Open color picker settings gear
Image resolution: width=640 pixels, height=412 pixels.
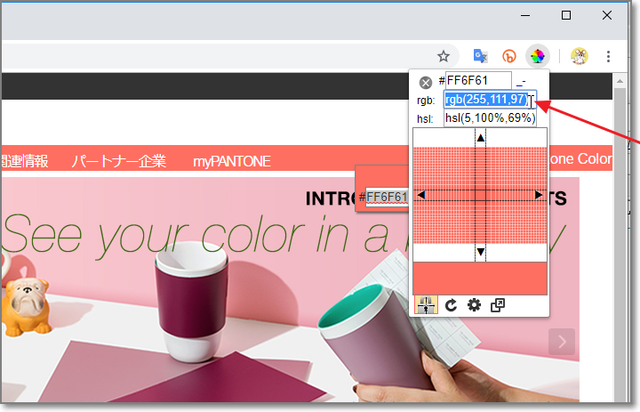[474, 305]
